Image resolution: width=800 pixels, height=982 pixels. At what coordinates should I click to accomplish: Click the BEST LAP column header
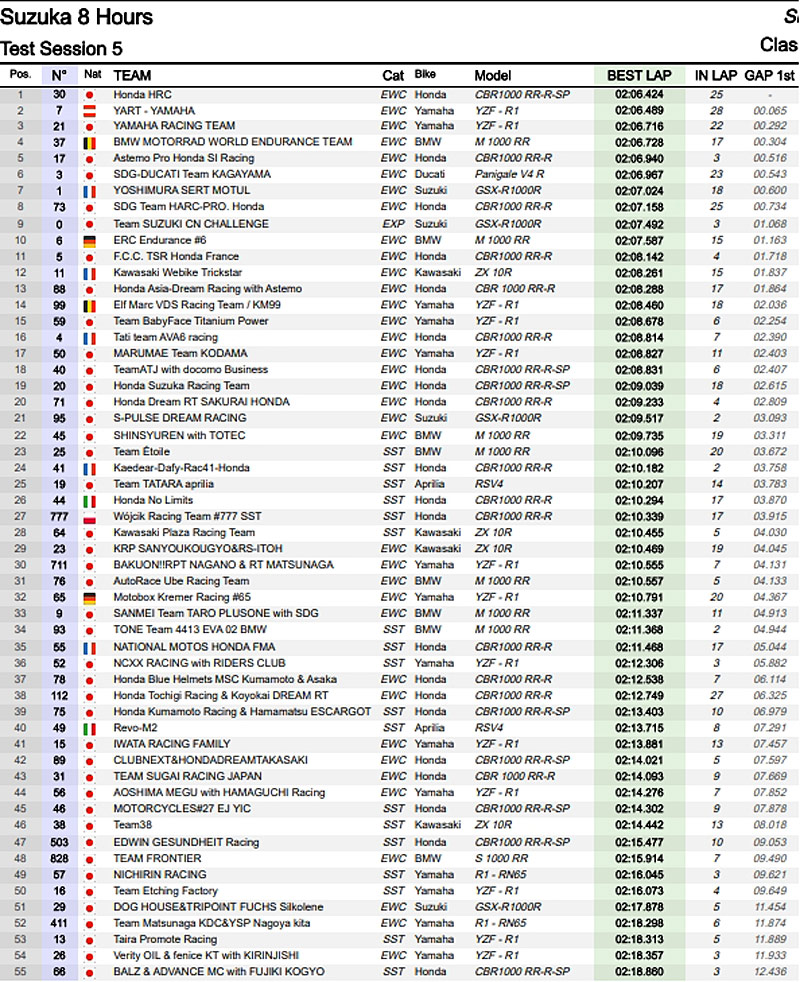(x=639, y=76)
